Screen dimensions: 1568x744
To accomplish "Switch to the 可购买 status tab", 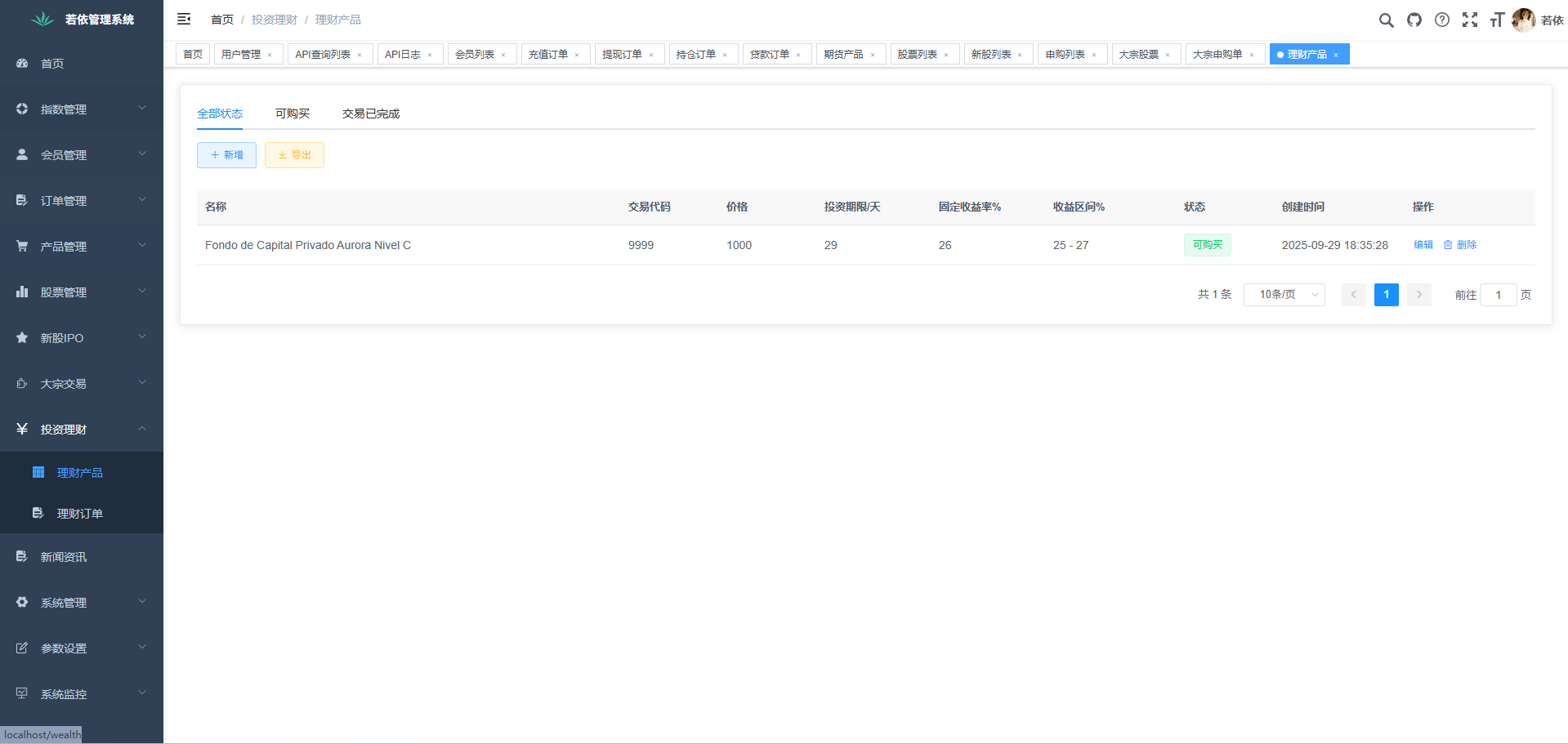I will [x=292, y=114].
